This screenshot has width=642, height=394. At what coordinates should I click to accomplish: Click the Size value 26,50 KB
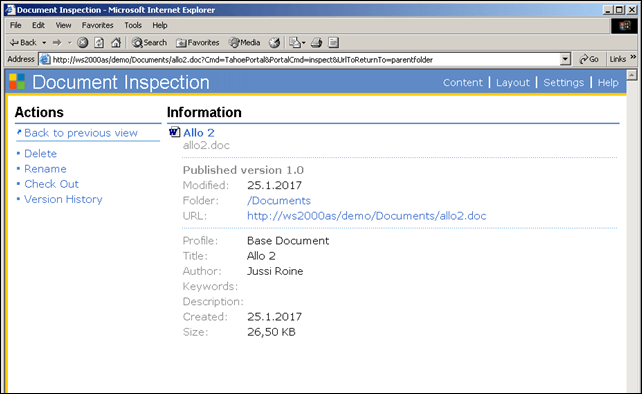pyautogui.click(x=271, y=332)
